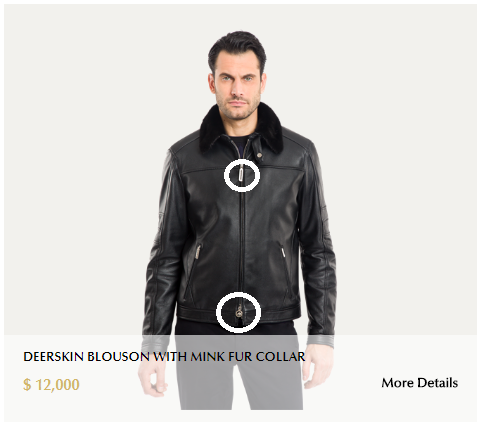Click the upper zipper-pull hotspot circle

[242, 175]
